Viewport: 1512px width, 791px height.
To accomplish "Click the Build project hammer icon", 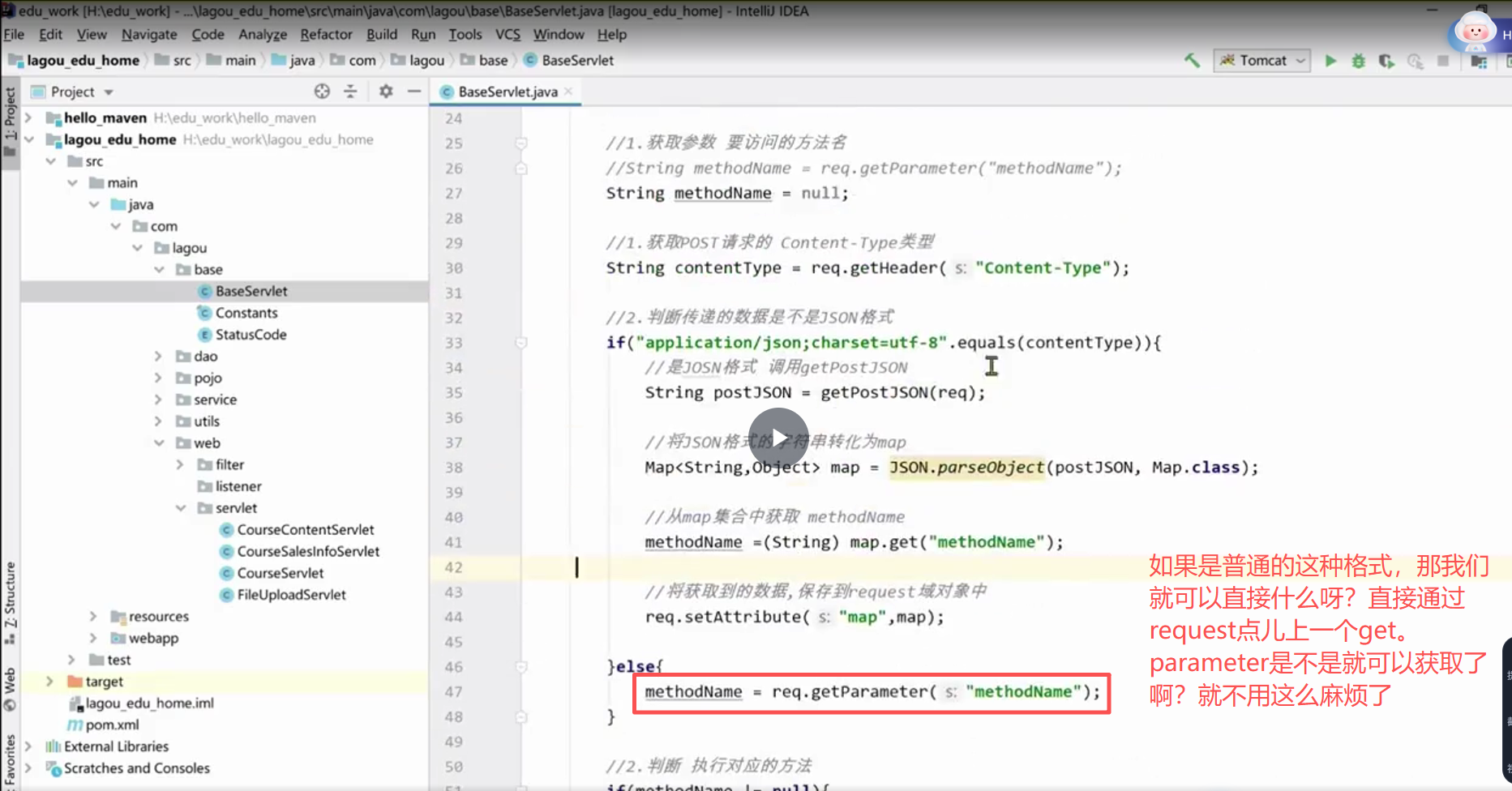I will point(1192,60).
